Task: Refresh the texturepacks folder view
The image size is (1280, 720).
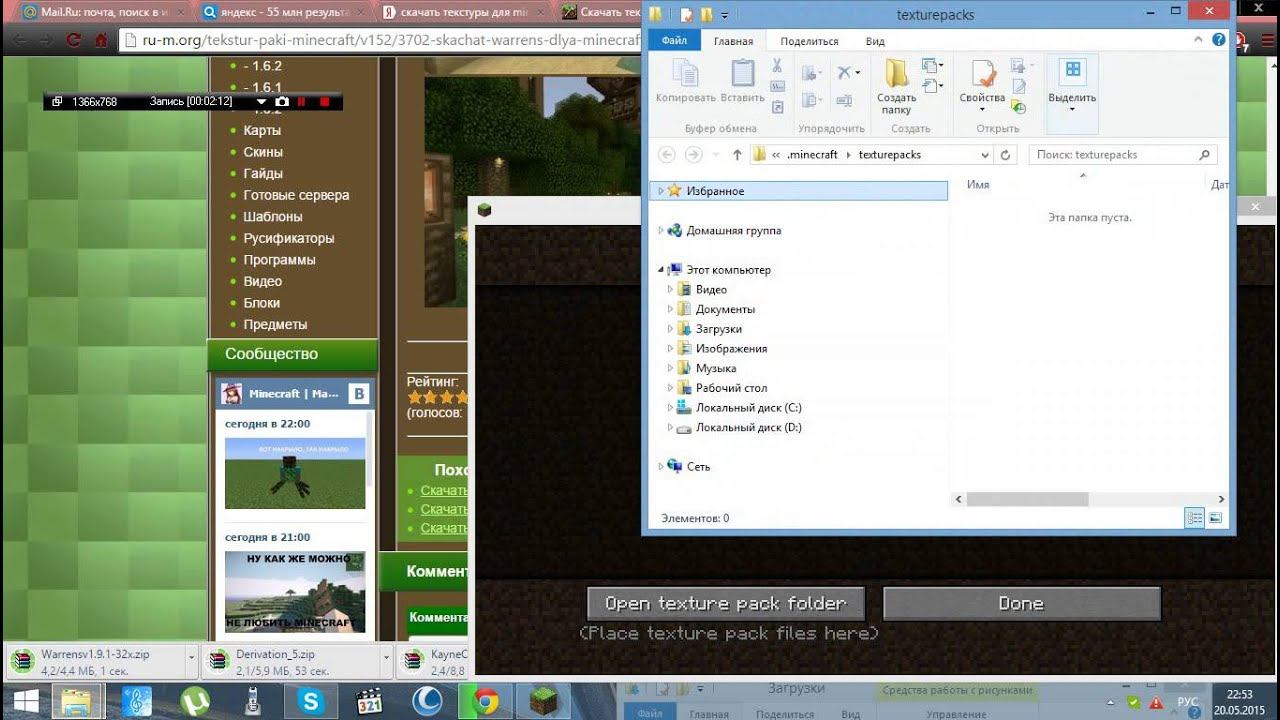Action: pos(1006,155)
